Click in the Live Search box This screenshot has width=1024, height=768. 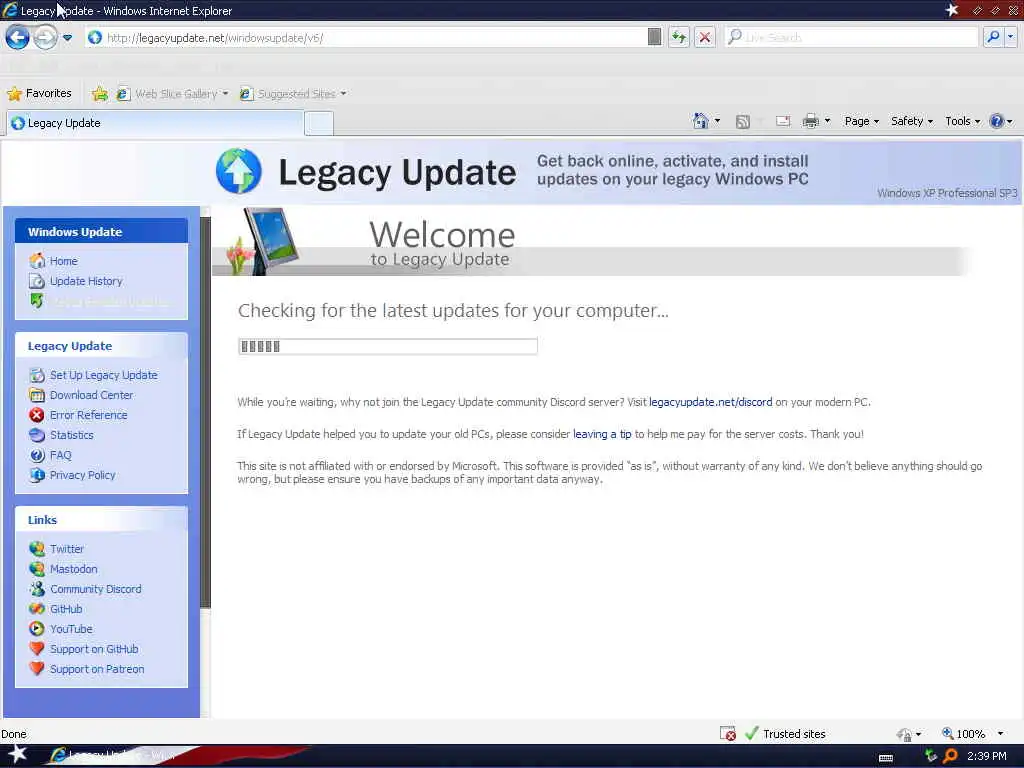(852, 37)
